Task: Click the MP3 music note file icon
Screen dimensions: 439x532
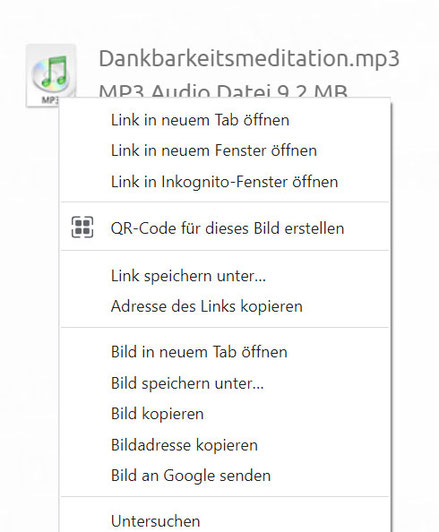Action: [x=51, y=75]
